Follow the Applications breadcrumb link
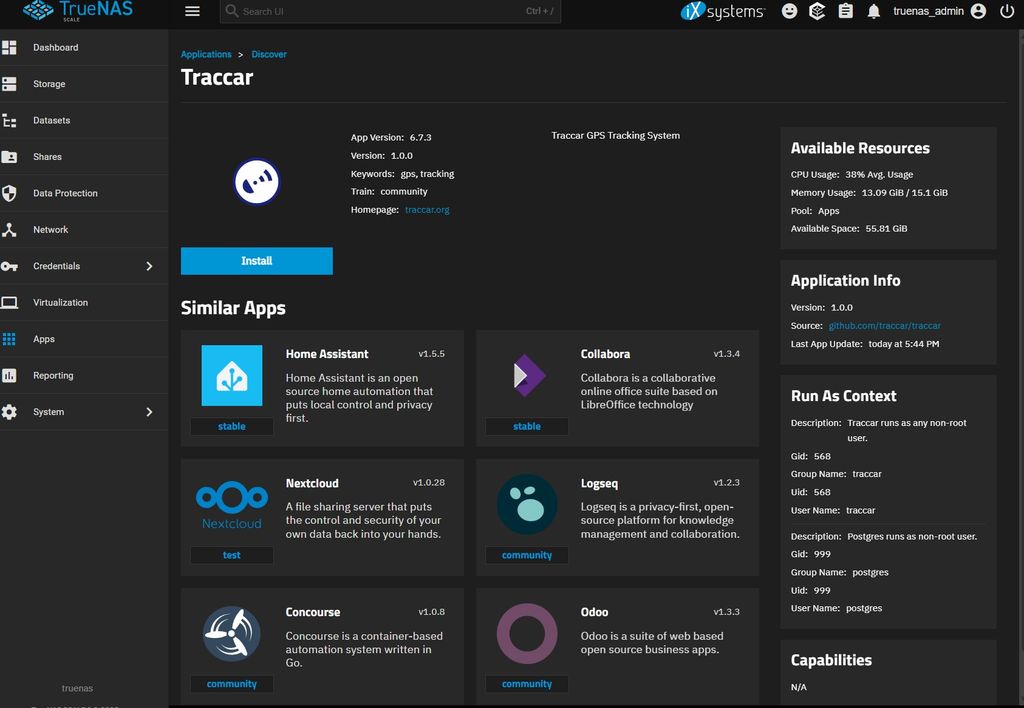This screenshot has width=1024, height=708. pyautogui.click(x=206, y=54)
